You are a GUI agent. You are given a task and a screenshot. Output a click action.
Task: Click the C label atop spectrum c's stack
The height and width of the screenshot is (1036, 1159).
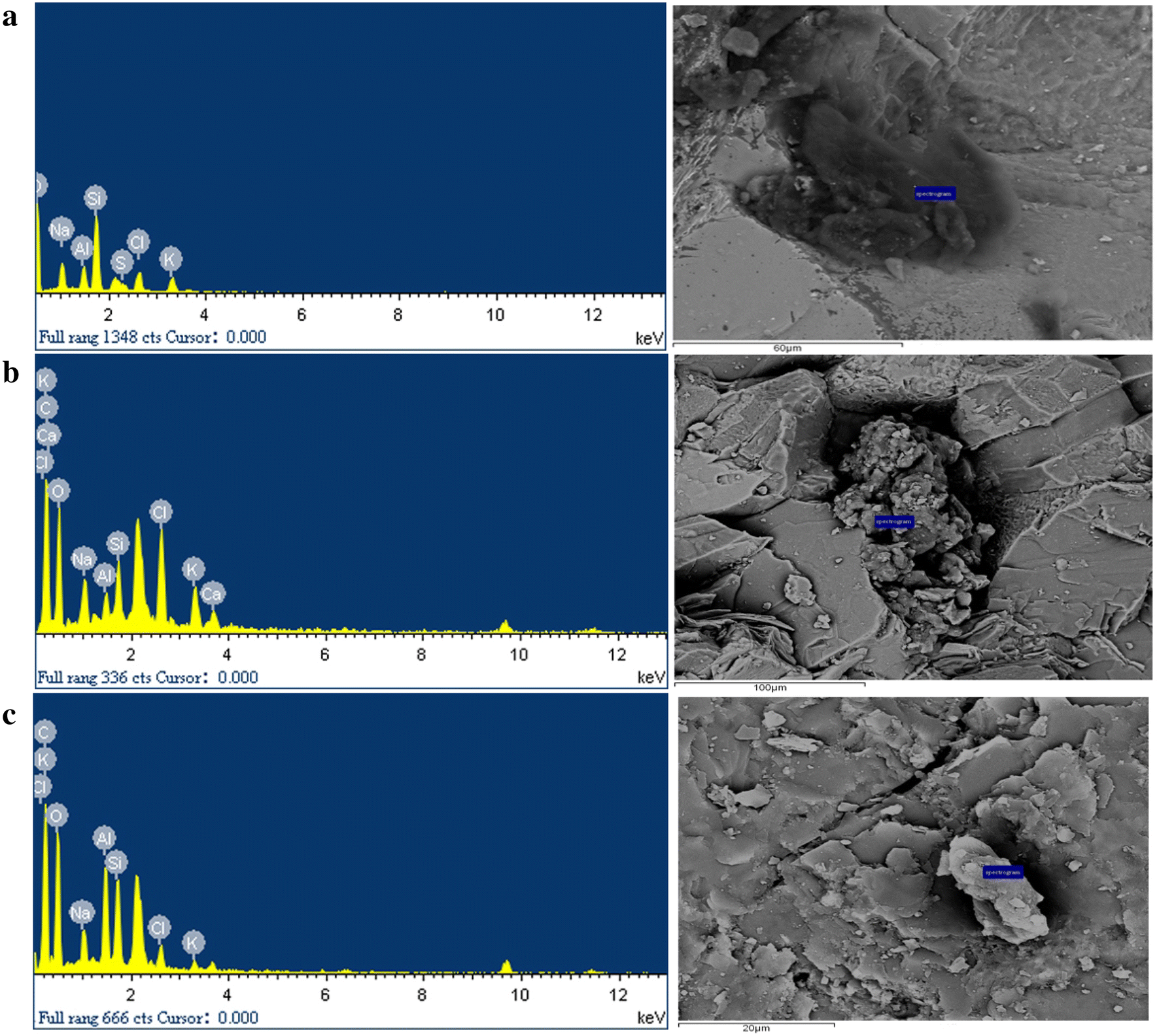[x=44, y=732]
